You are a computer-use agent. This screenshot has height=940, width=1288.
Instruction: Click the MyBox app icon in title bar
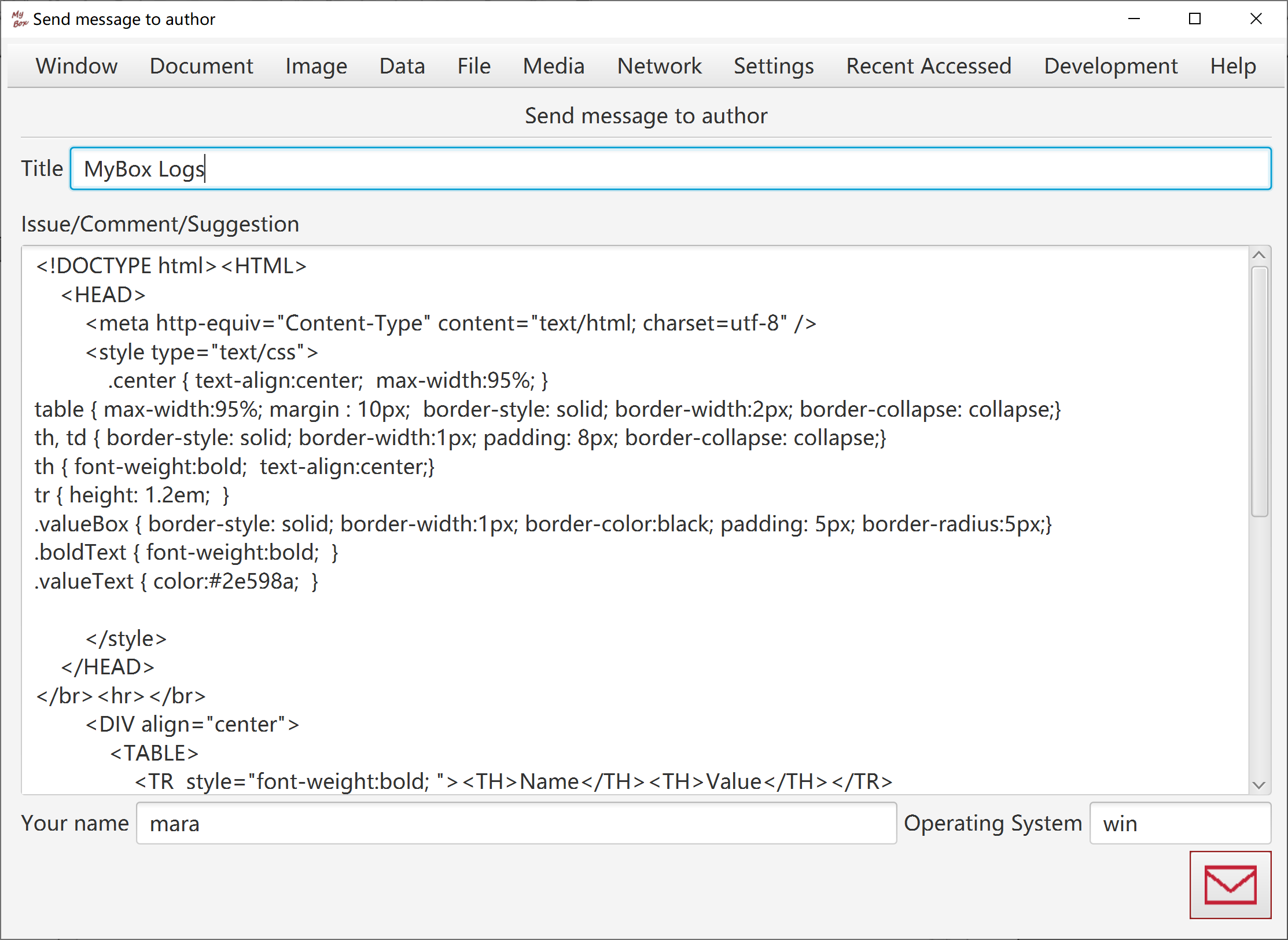(x=19, y=19)
